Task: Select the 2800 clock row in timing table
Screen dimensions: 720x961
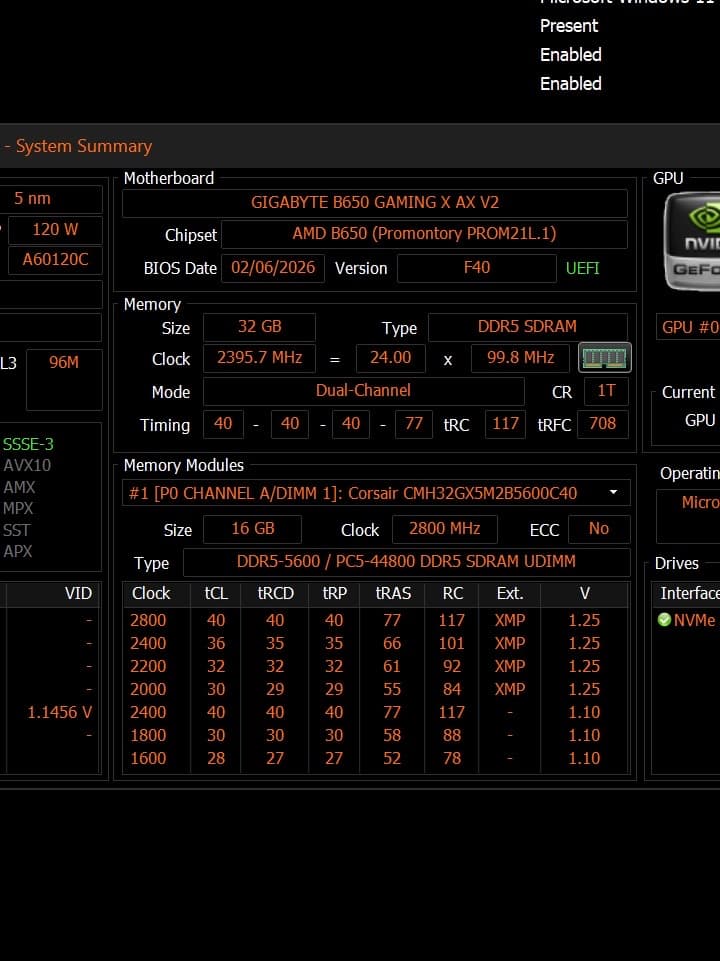Action: (x=376, y=620)
